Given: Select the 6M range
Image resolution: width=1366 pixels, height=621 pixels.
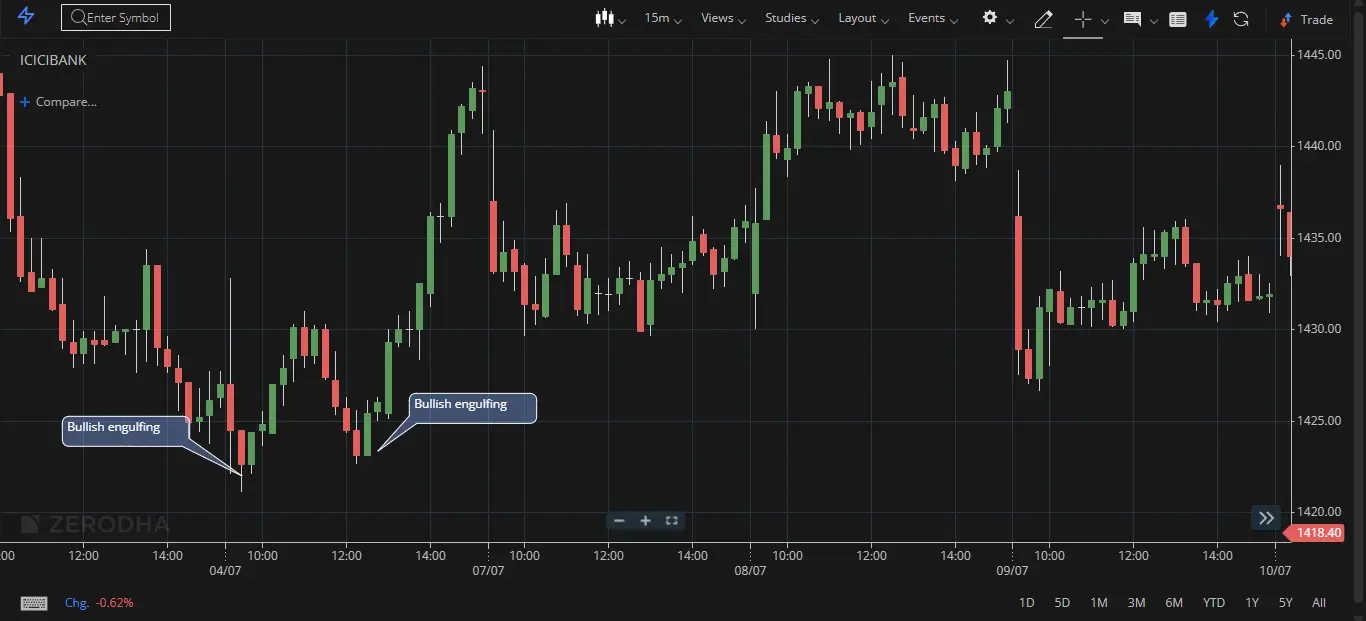Looking at the screenshot, I should pos(1174,603).
